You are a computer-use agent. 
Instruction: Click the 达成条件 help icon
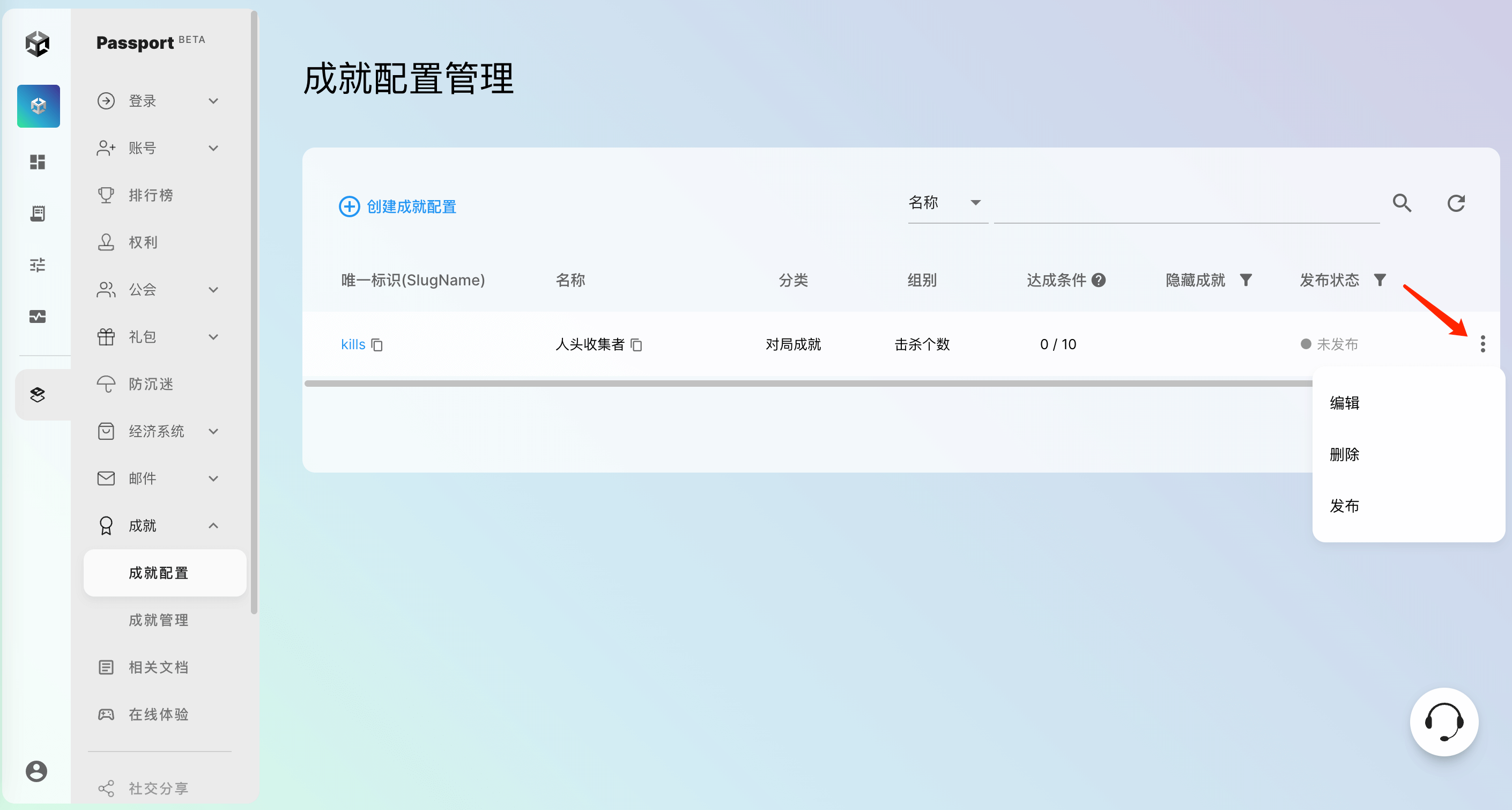click(x=1099, y=280)
